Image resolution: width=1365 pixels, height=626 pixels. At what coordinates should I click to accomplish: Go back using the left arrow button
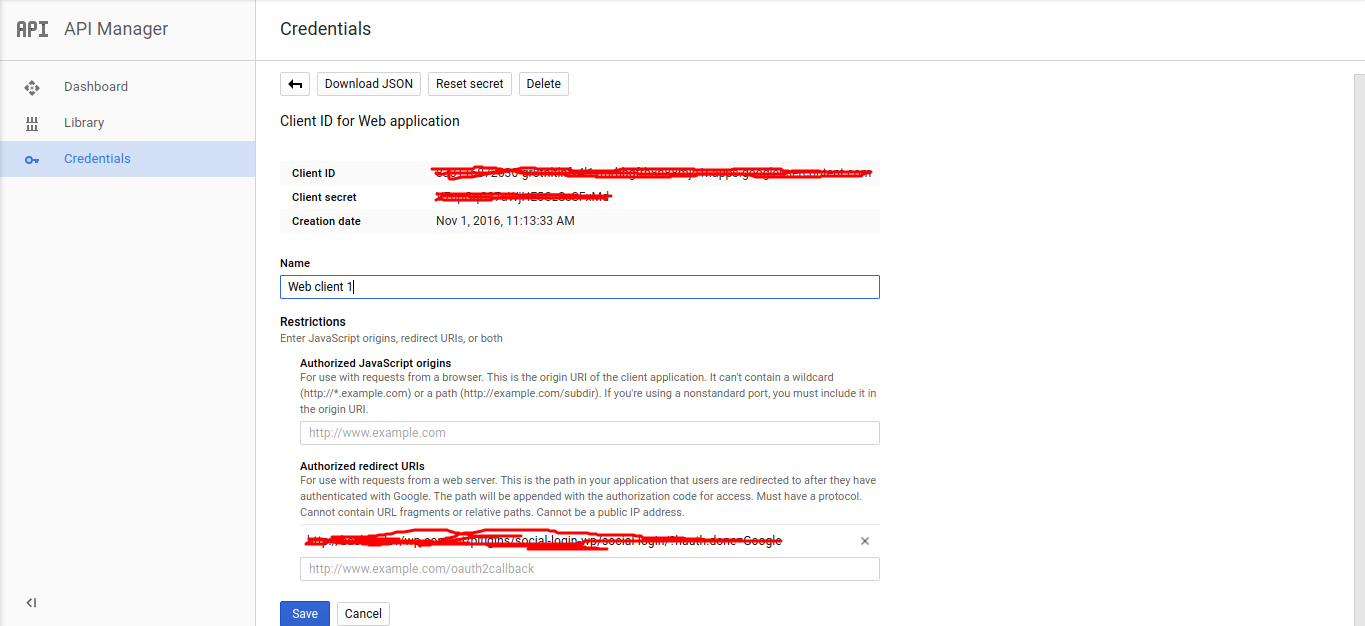point(295,84)
